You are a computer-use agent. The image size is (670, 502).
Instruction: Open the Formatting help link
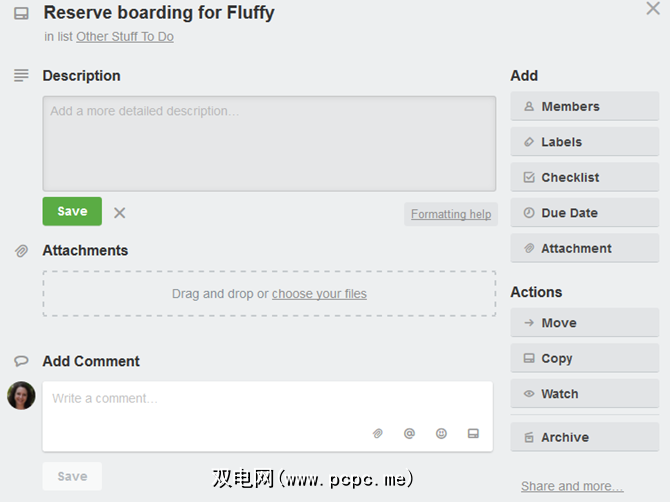pos(451,214)
